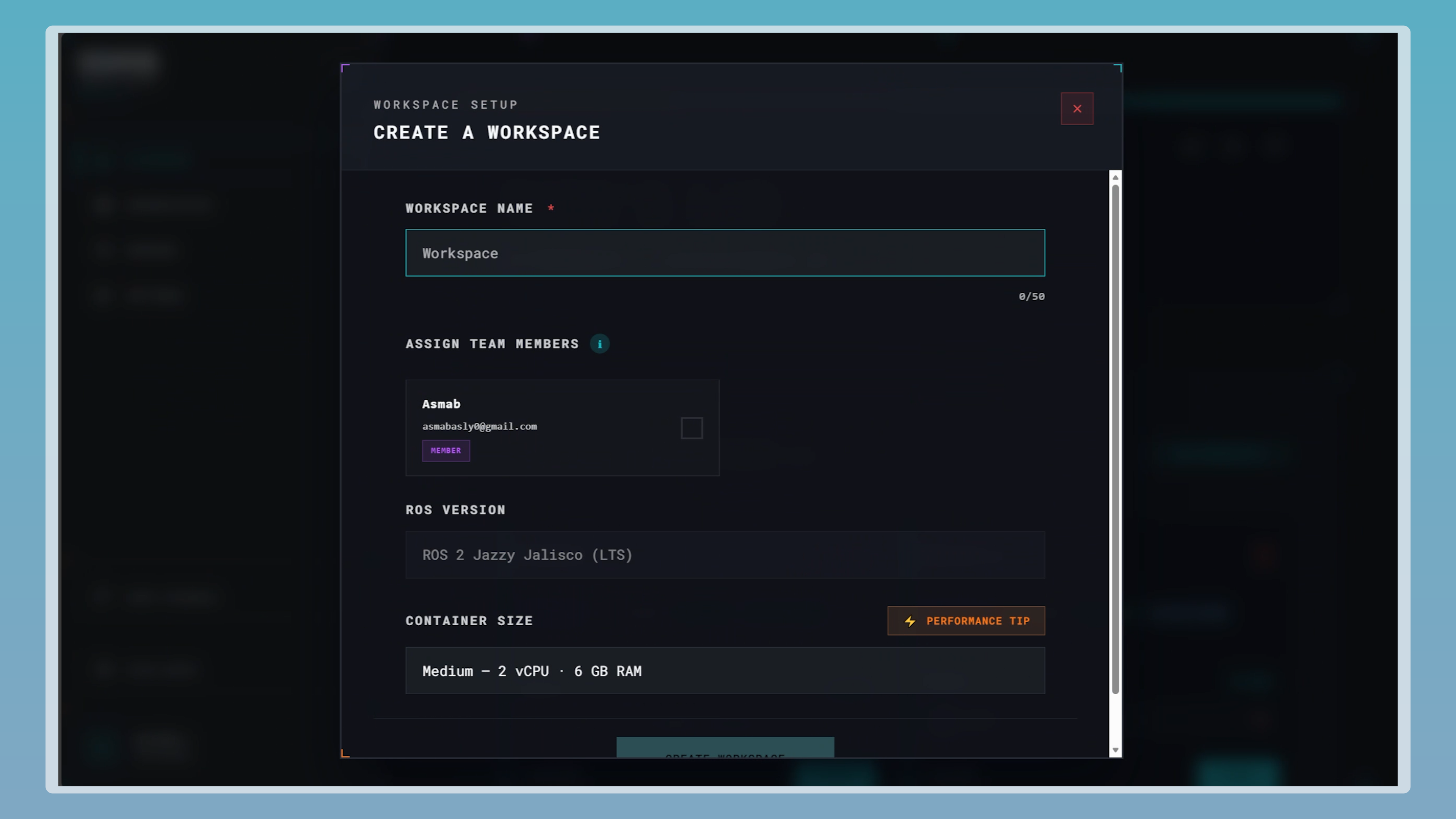Click inside the Workspace Name field
1456x819 pixels.
tap(725, 253)
